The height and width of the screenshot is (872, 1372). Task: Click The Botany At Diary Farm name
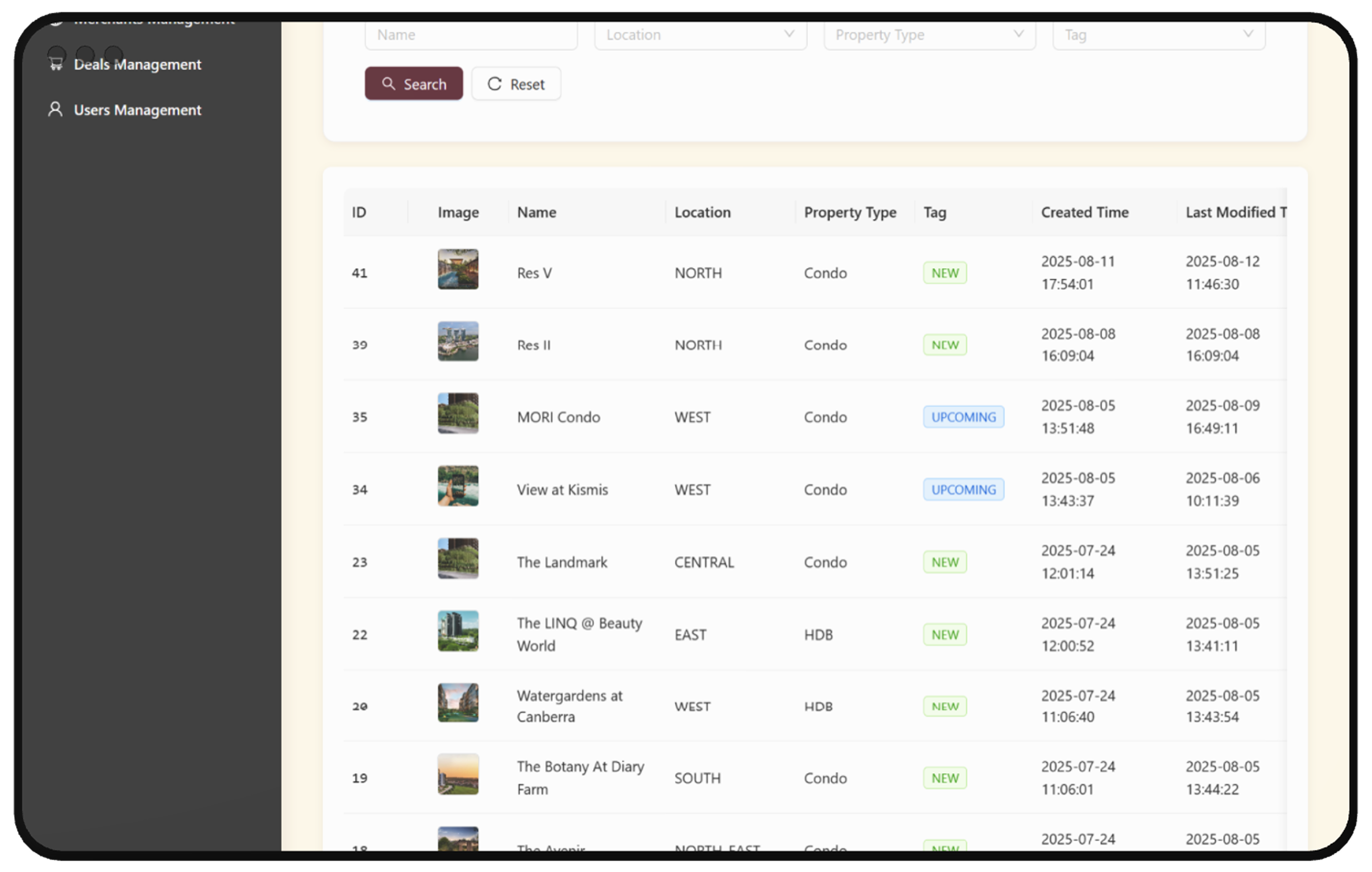580,778
